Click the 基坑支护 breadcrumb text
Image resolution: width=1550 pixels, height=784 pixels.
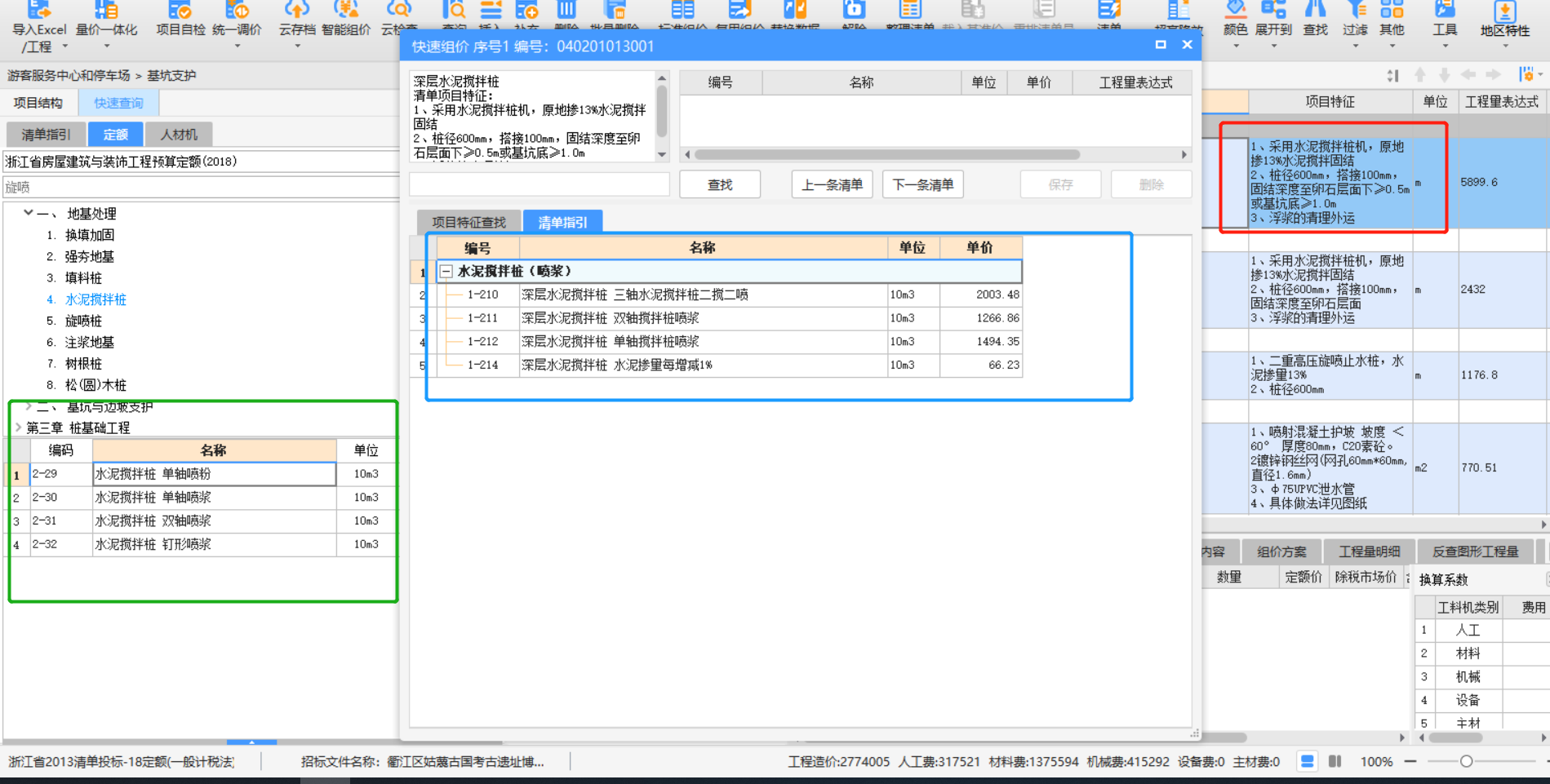pos(171,75)
